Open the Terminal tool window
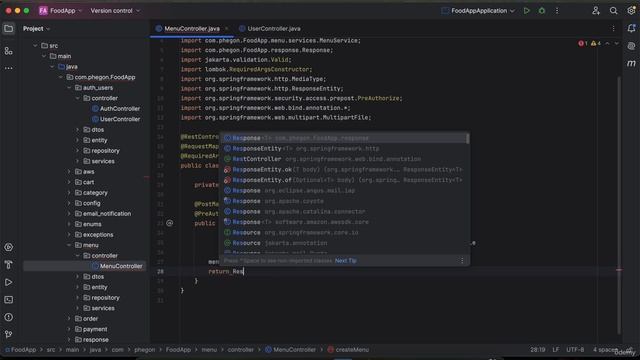Screen dimensions: 640x360 coord(8,300)
